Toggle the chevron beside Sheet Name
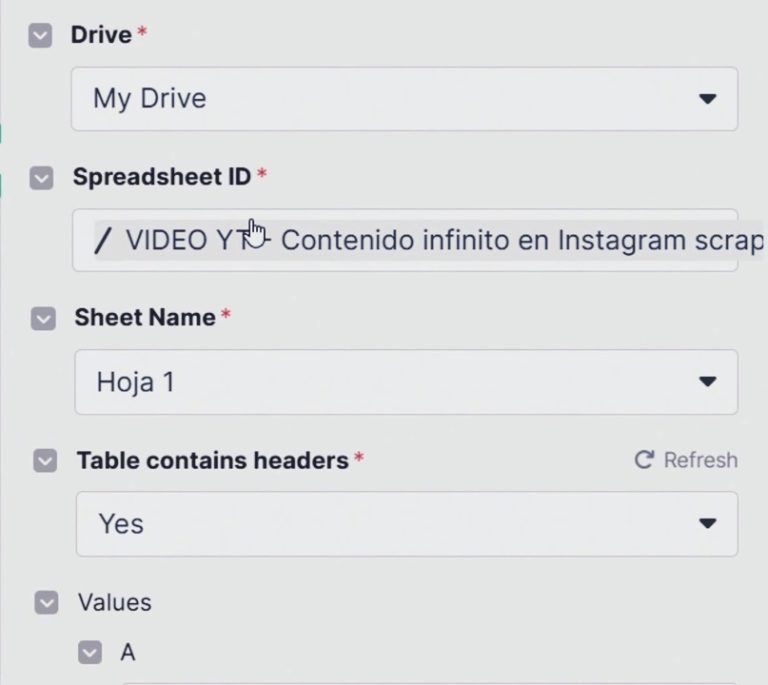This screenshot has height=685, width=768. [43, 319]
